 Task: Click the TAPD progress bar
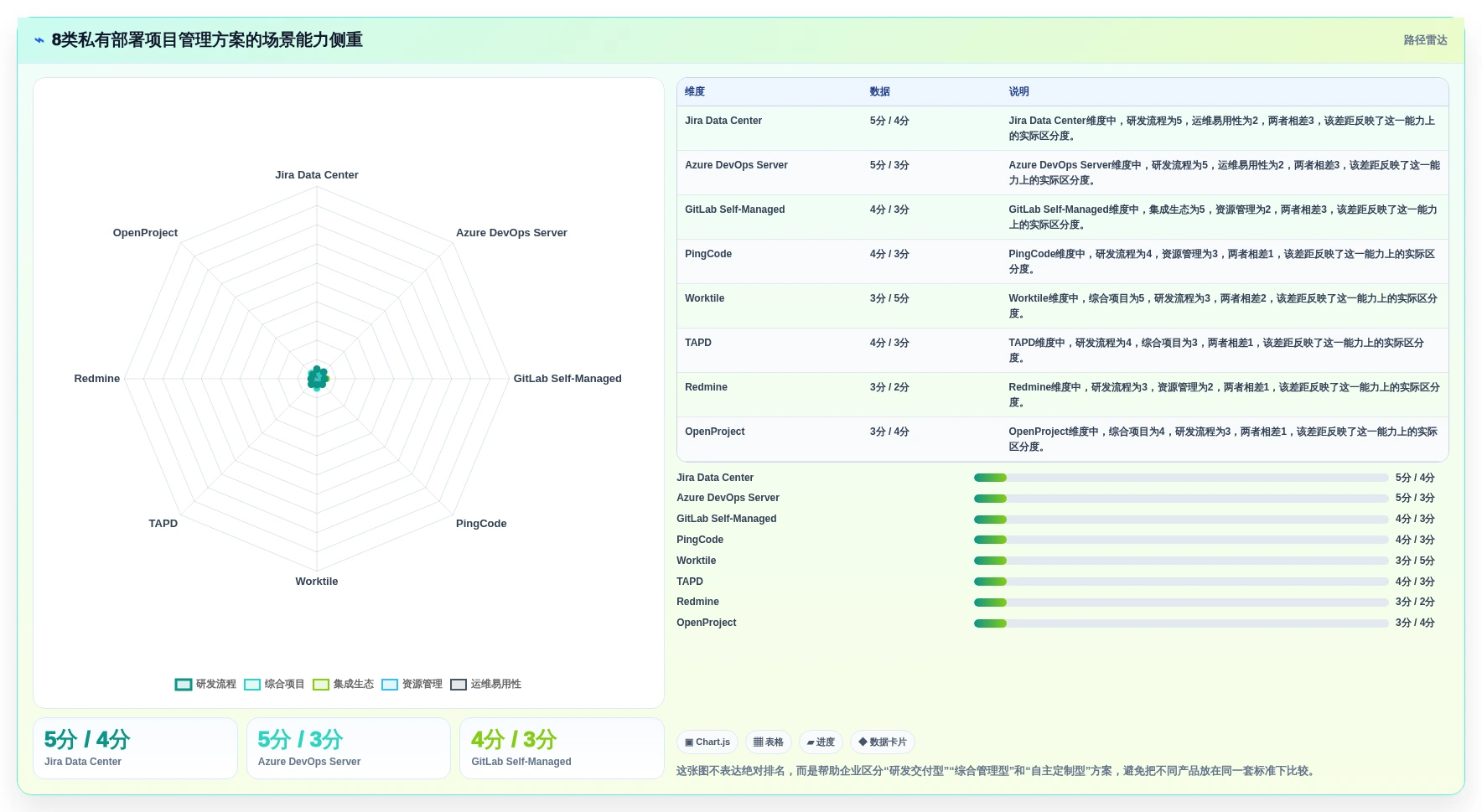point(1181,582)
